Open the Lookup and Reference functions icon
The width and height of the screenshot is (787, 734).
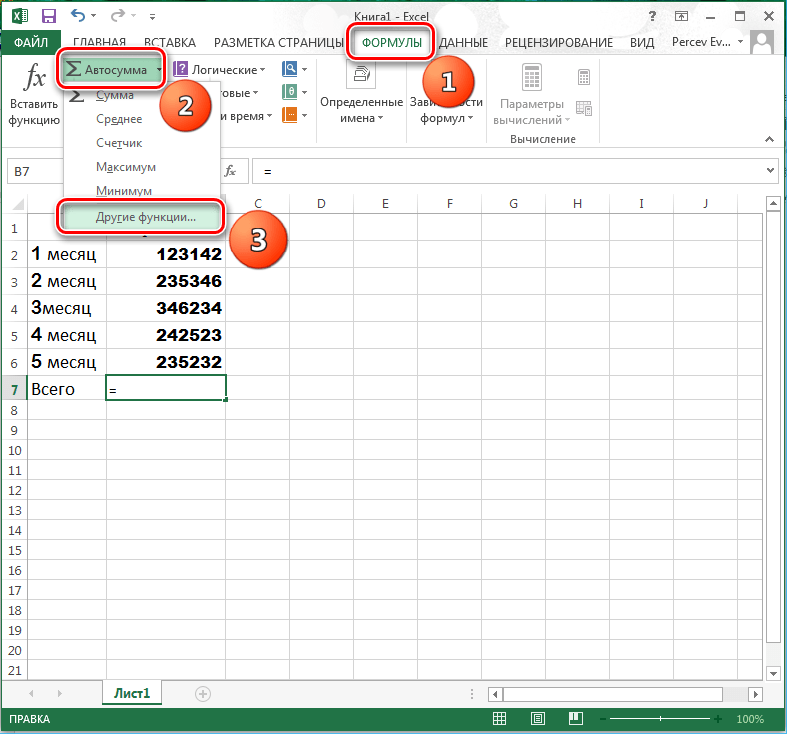click(x=290, y=69)
